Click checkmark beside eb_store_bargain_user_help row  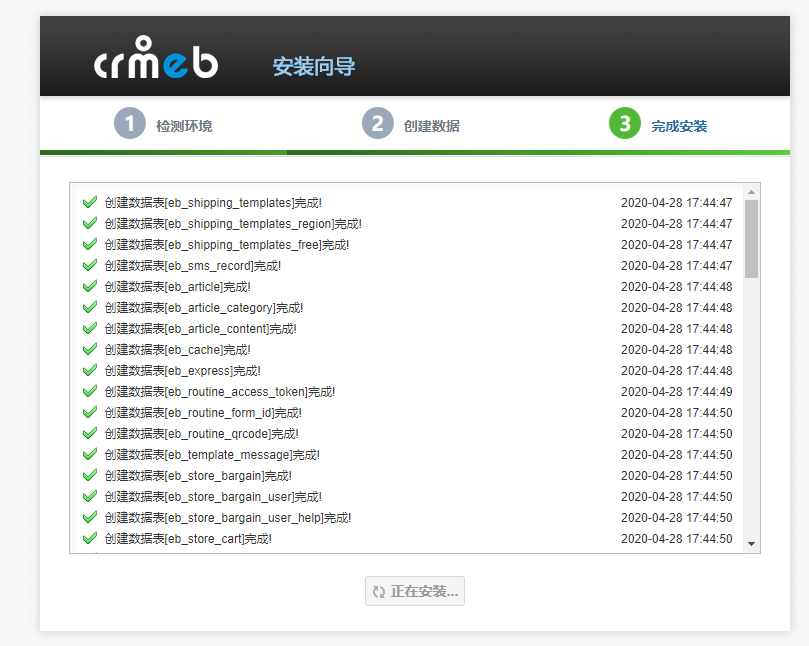coord(90,517)
